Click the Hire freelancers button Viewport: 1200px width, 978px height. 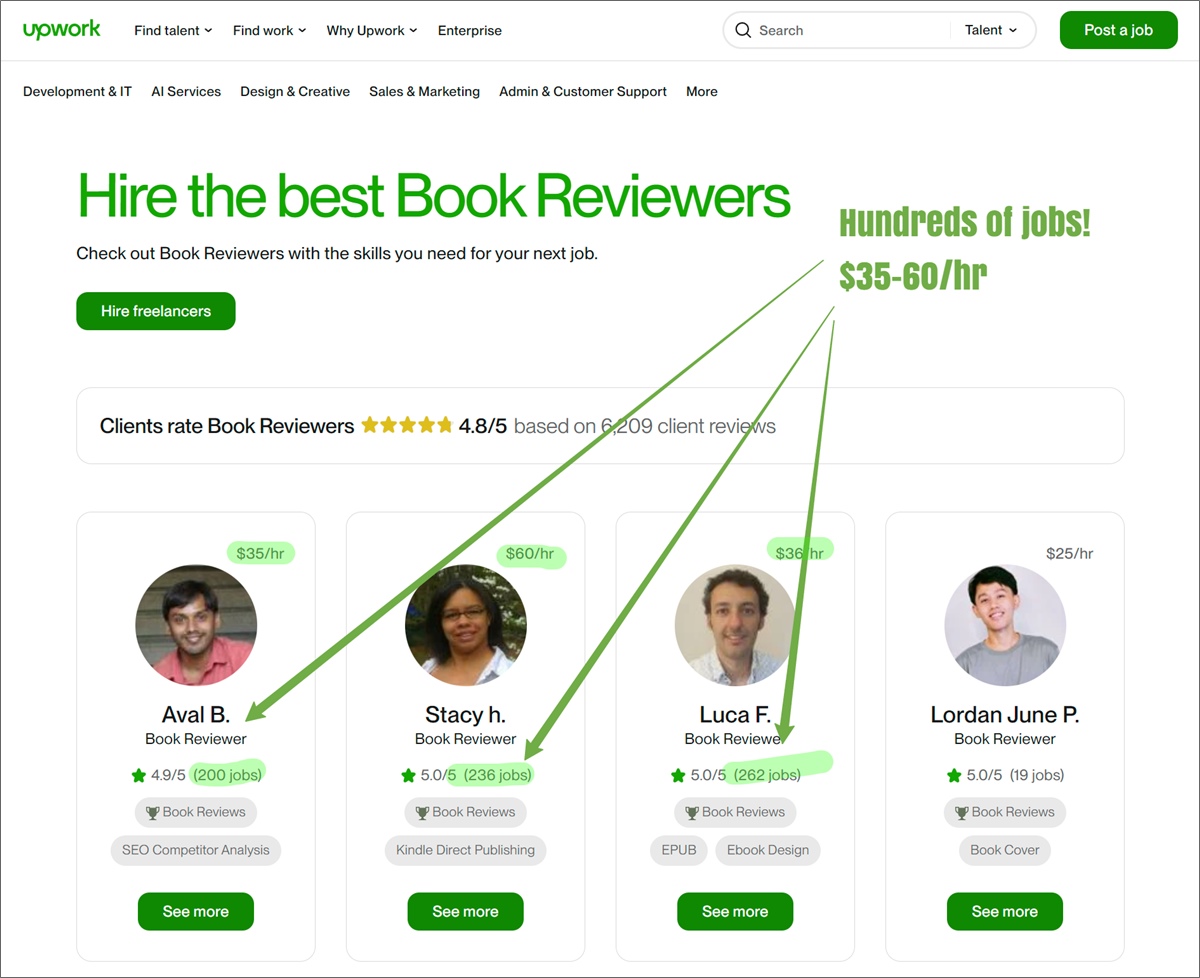[x=156, y=311]
